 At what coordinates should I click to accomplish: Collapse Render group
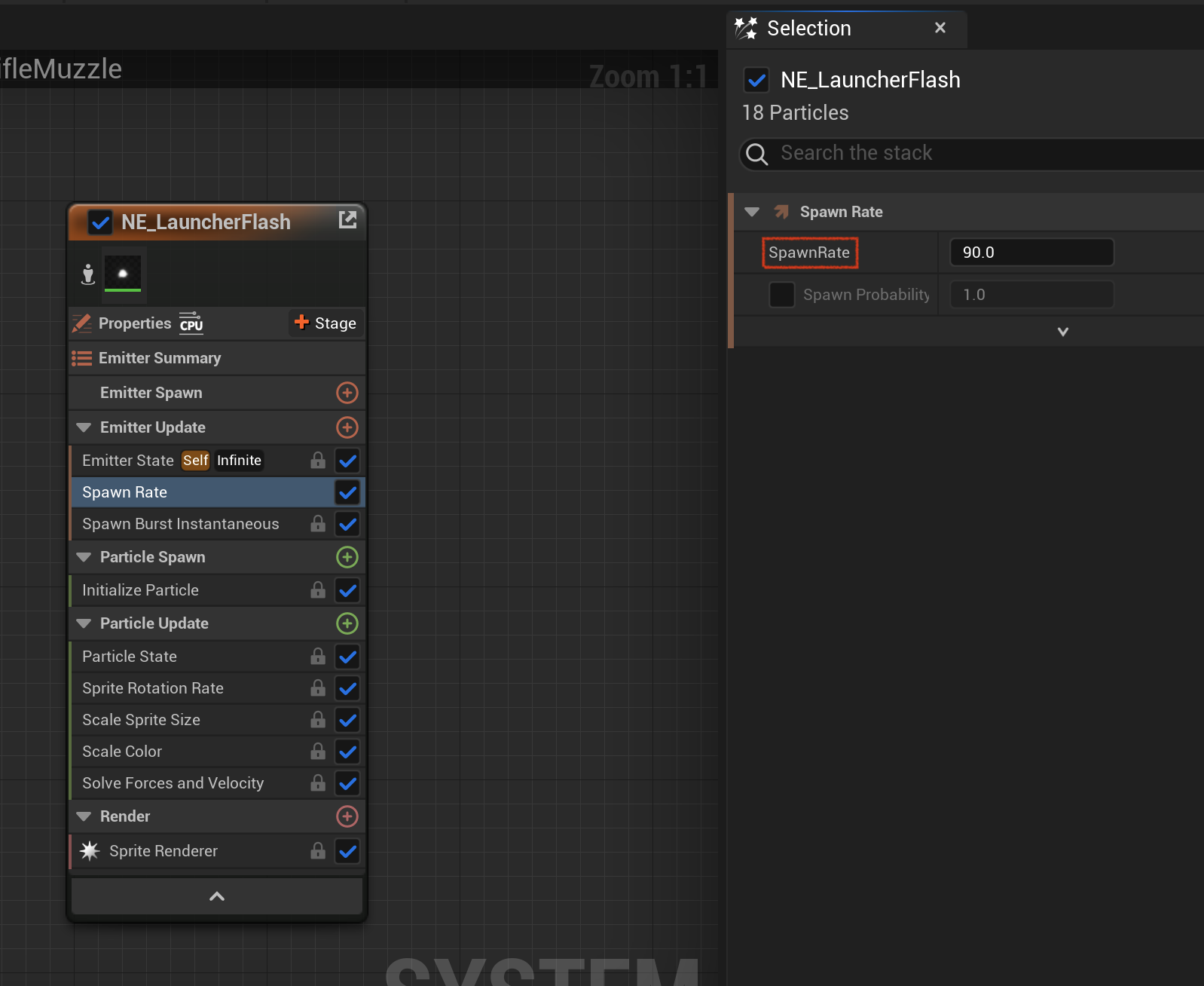(84, 816)
